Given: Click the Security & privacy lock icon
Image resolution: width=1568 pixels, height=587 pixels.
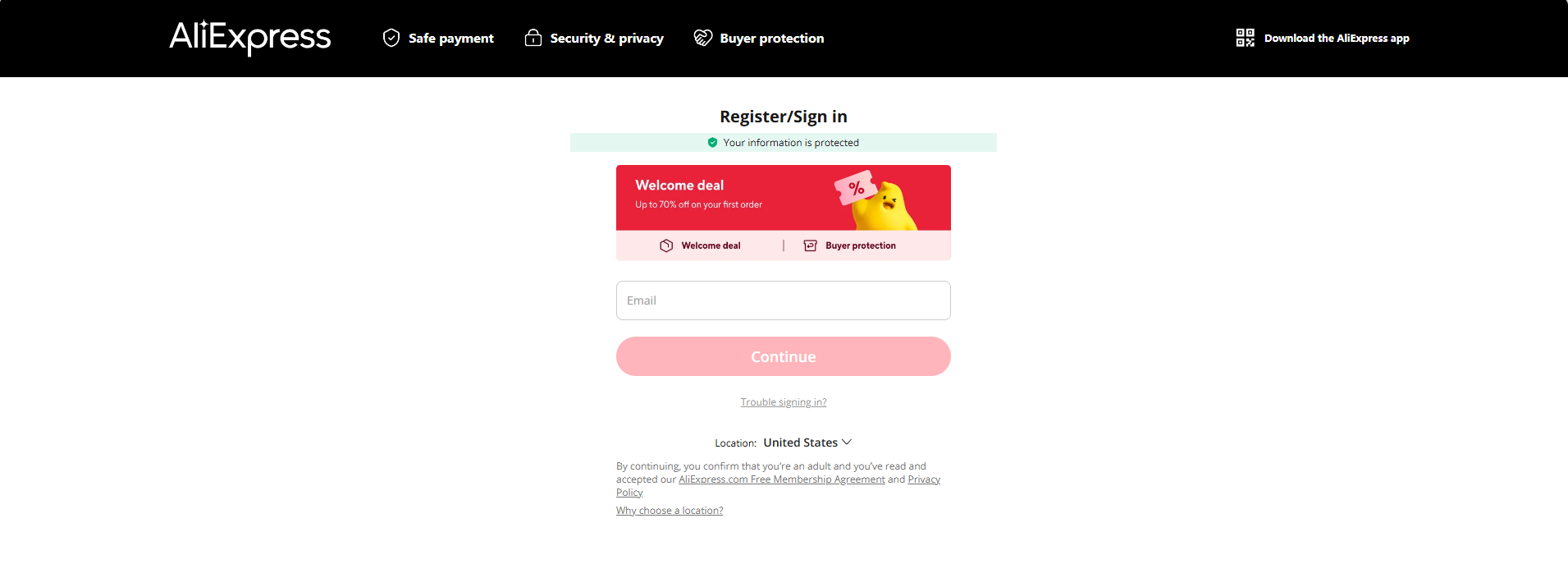Looking at the screenshot, I should (533, 38).
